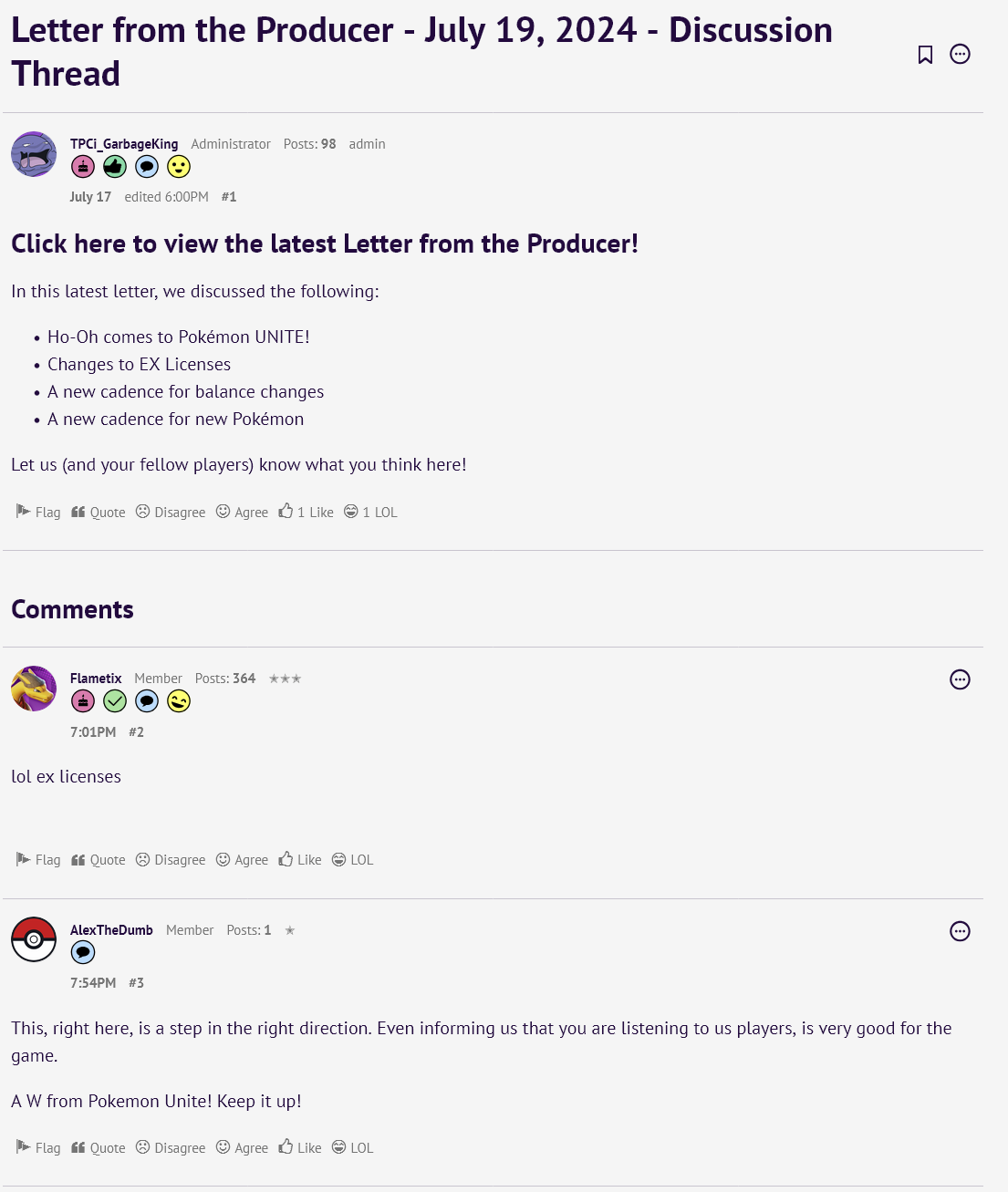Click the birthday cake badge under TPCi_GarbageKing
The width and height of the screenshot is (1008, 1192).
[83, 167]
